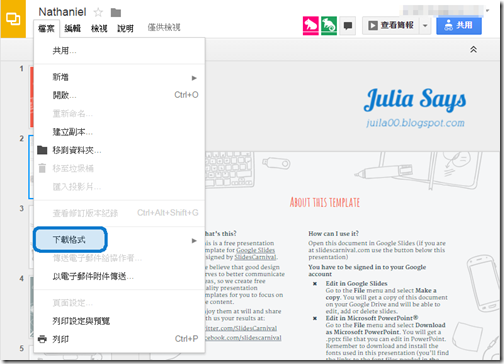The image size is (504, 364).
Task: Open the 下載格式 submenu
Action: (119, 240)
